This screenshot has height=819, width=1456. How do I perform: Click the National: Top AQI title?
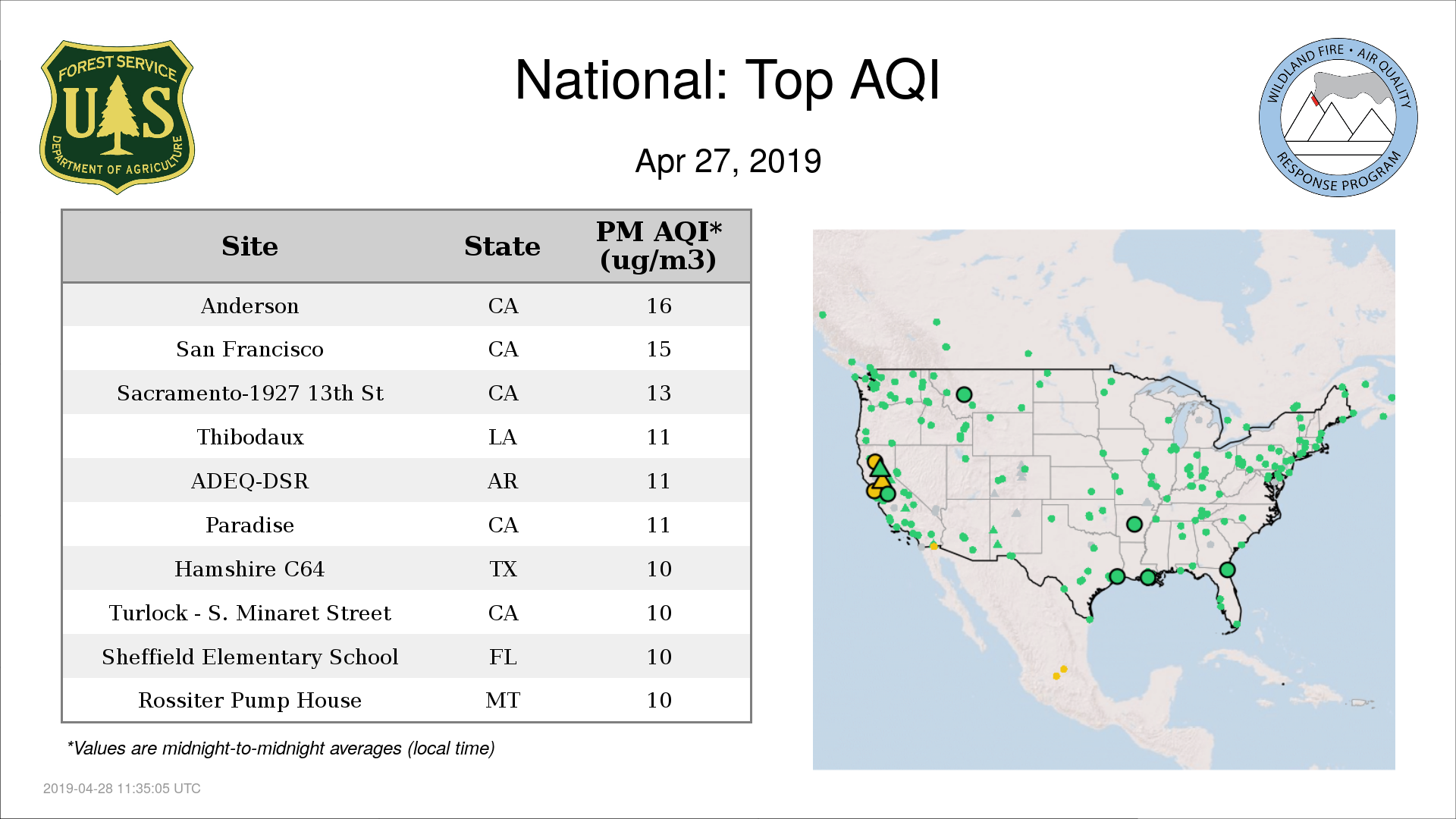[727, 80]
